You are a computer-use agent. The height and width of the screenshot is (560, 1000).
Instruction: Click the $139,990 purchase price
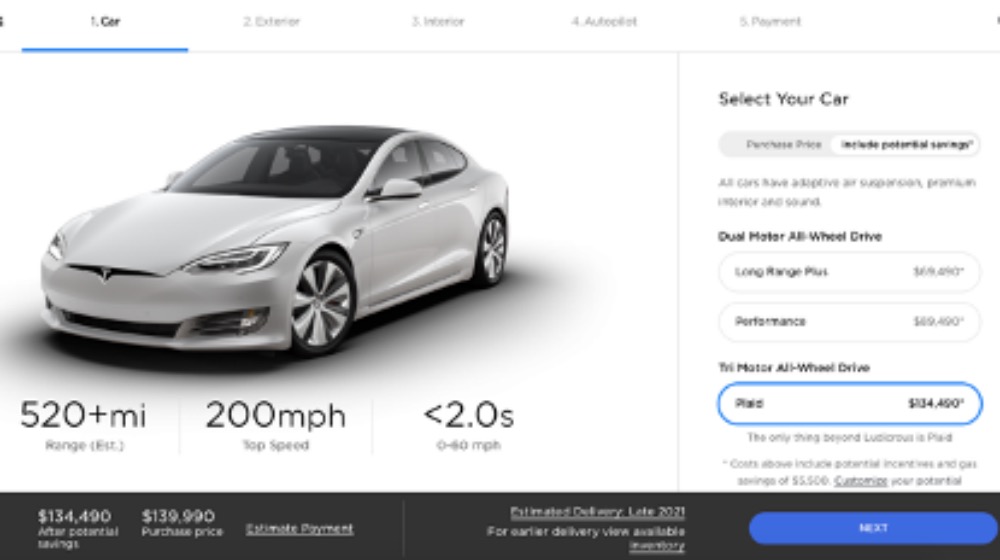tap(178, 516)
